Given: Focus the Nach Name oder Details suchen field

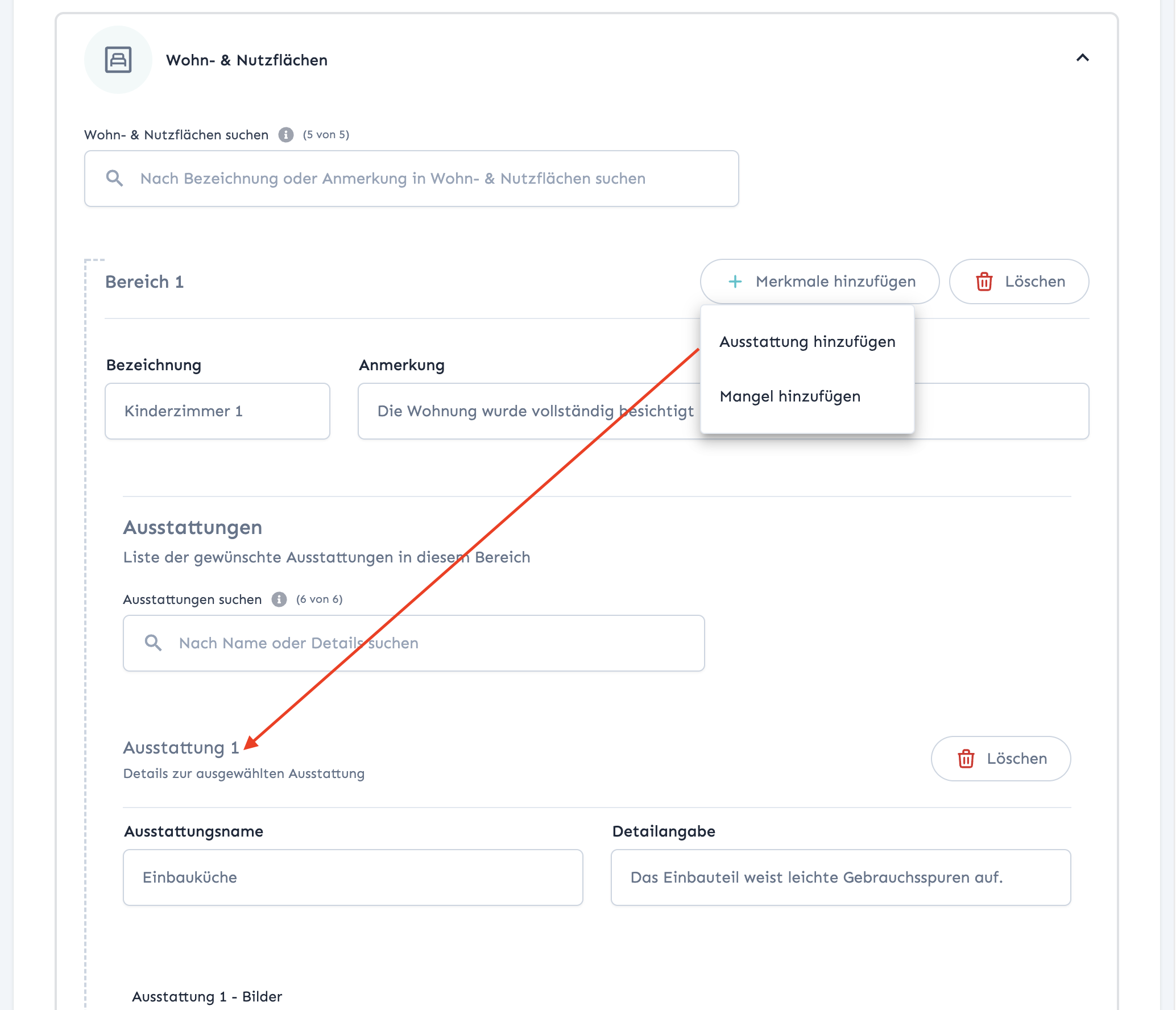Looking at the screenshot, I should coord(413,643).
